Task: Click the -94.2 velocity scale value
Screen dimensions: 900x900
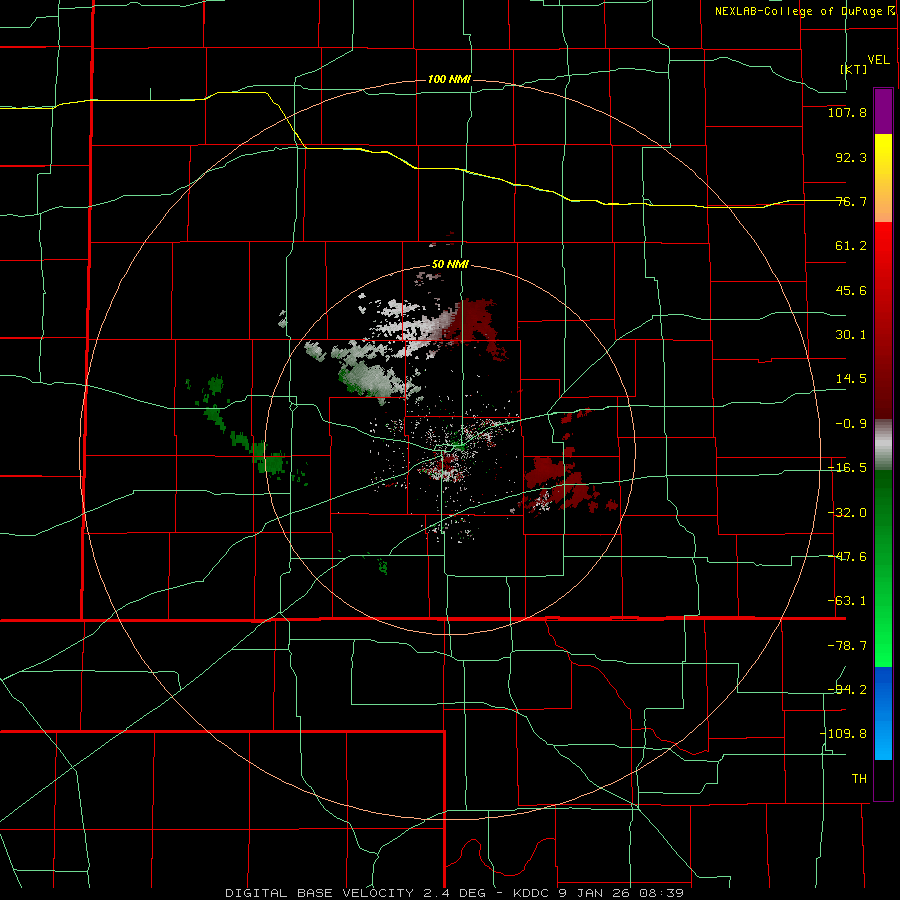Action: [x=847, y=690]
